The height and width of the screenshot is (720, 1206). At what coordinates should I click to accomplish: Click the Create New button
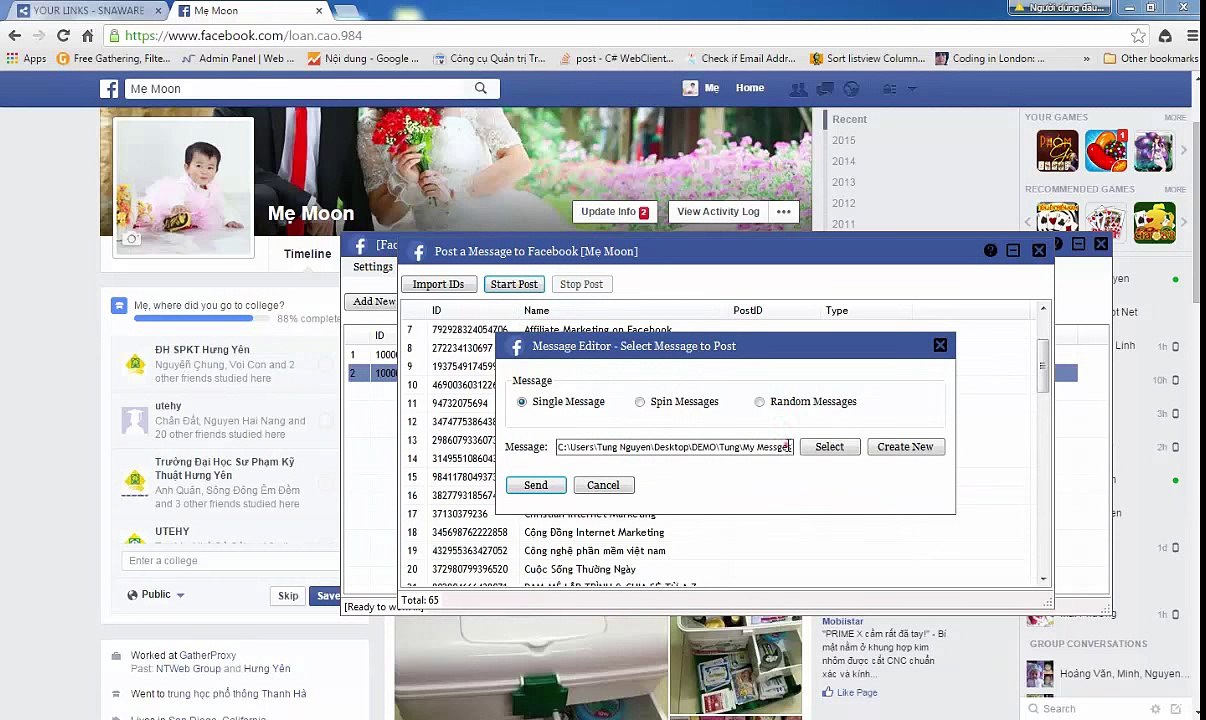[905, 447]
